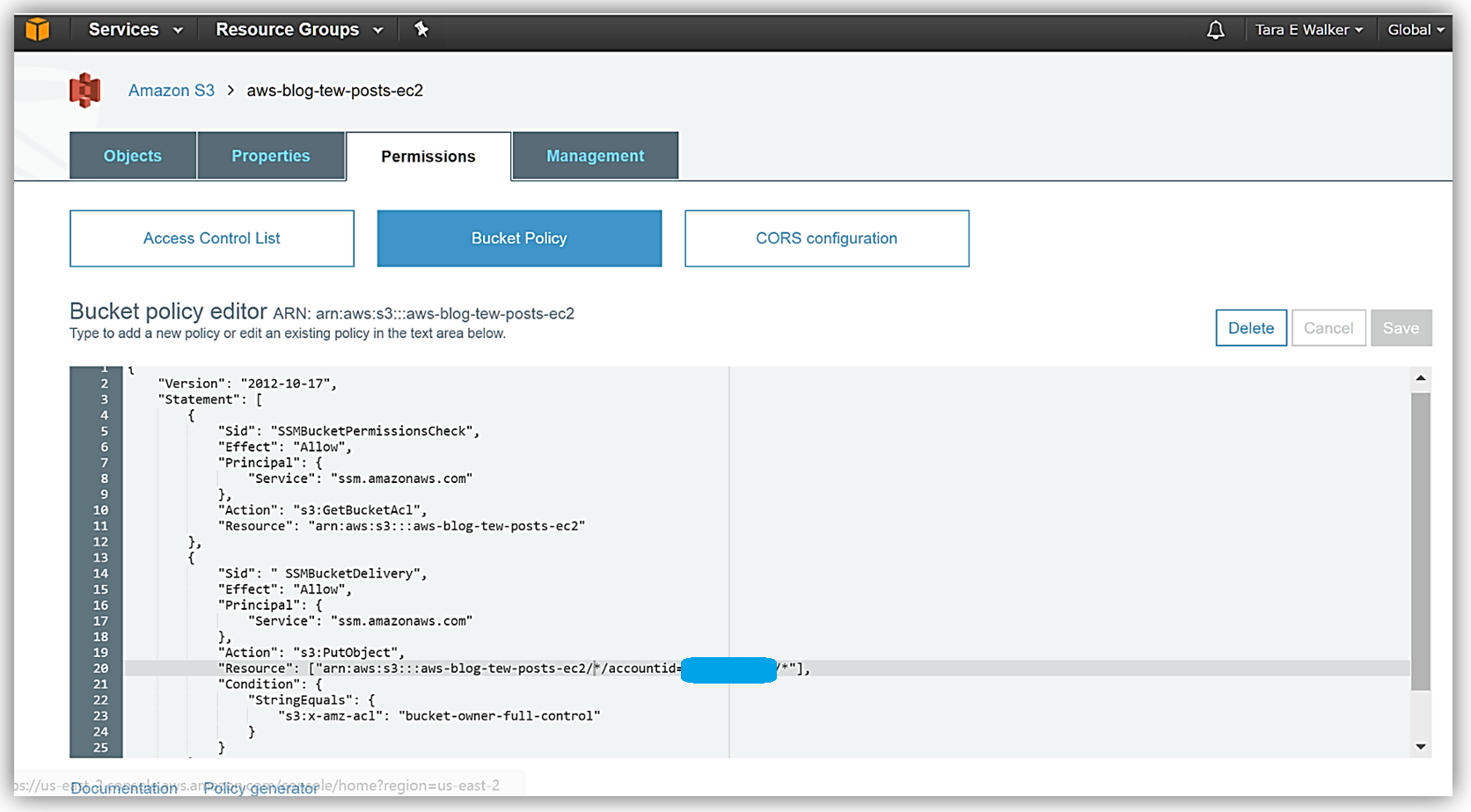Expand the Resource Groups menu
The image size is (1471, 812).
pos(299,30)
